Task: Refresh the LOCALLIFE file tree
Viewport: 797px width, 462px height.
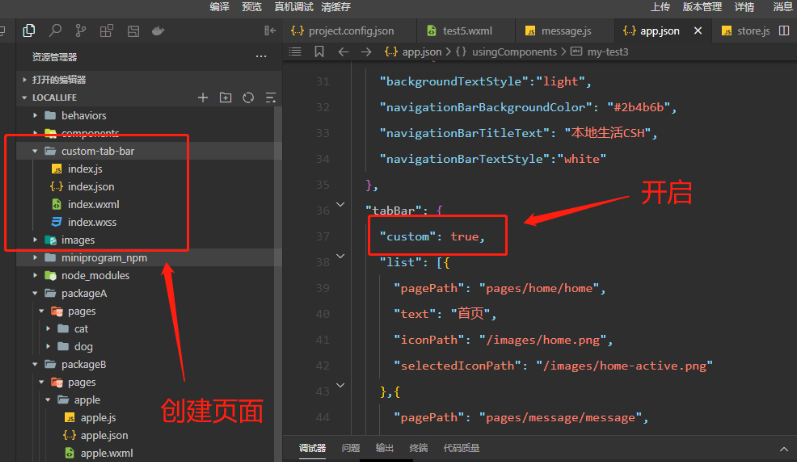Action: click(248, 98)
